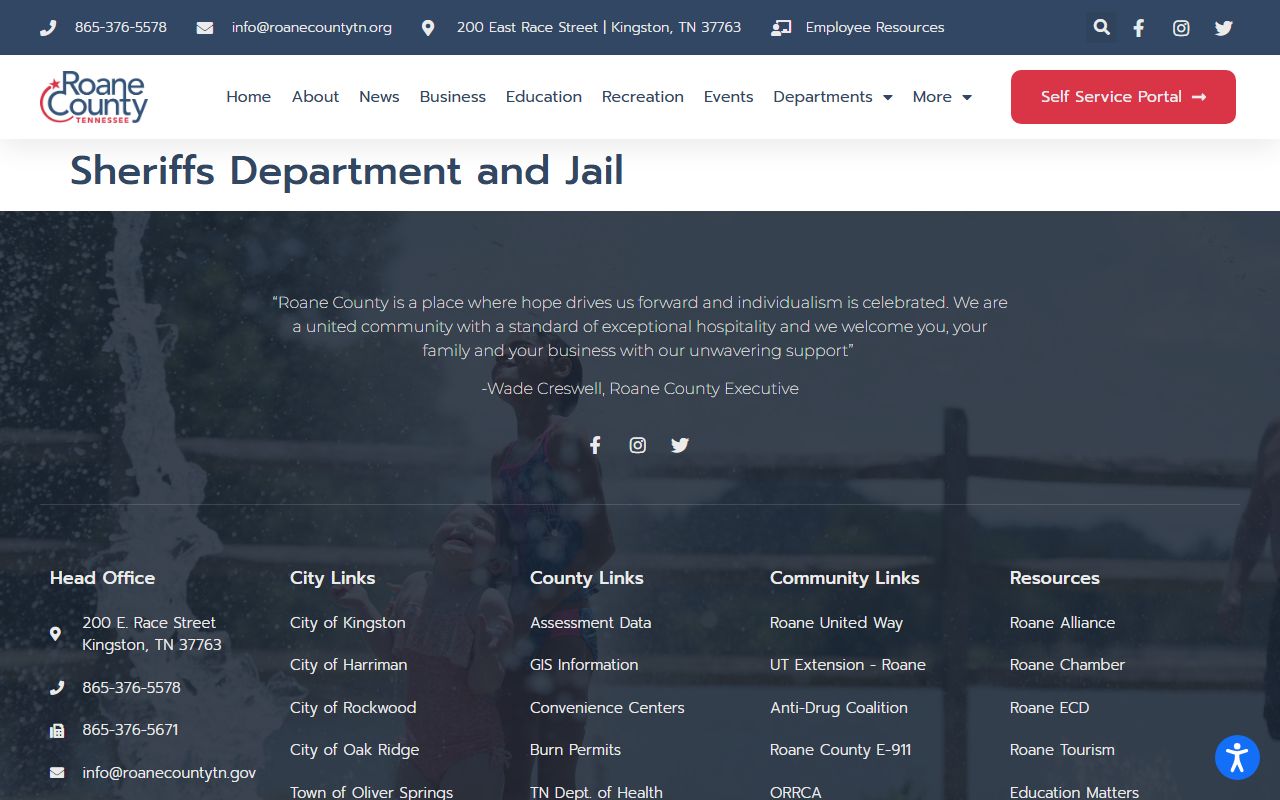Open Roane ECD link
Screen dimensions: 1280x800
[1049, 707]
